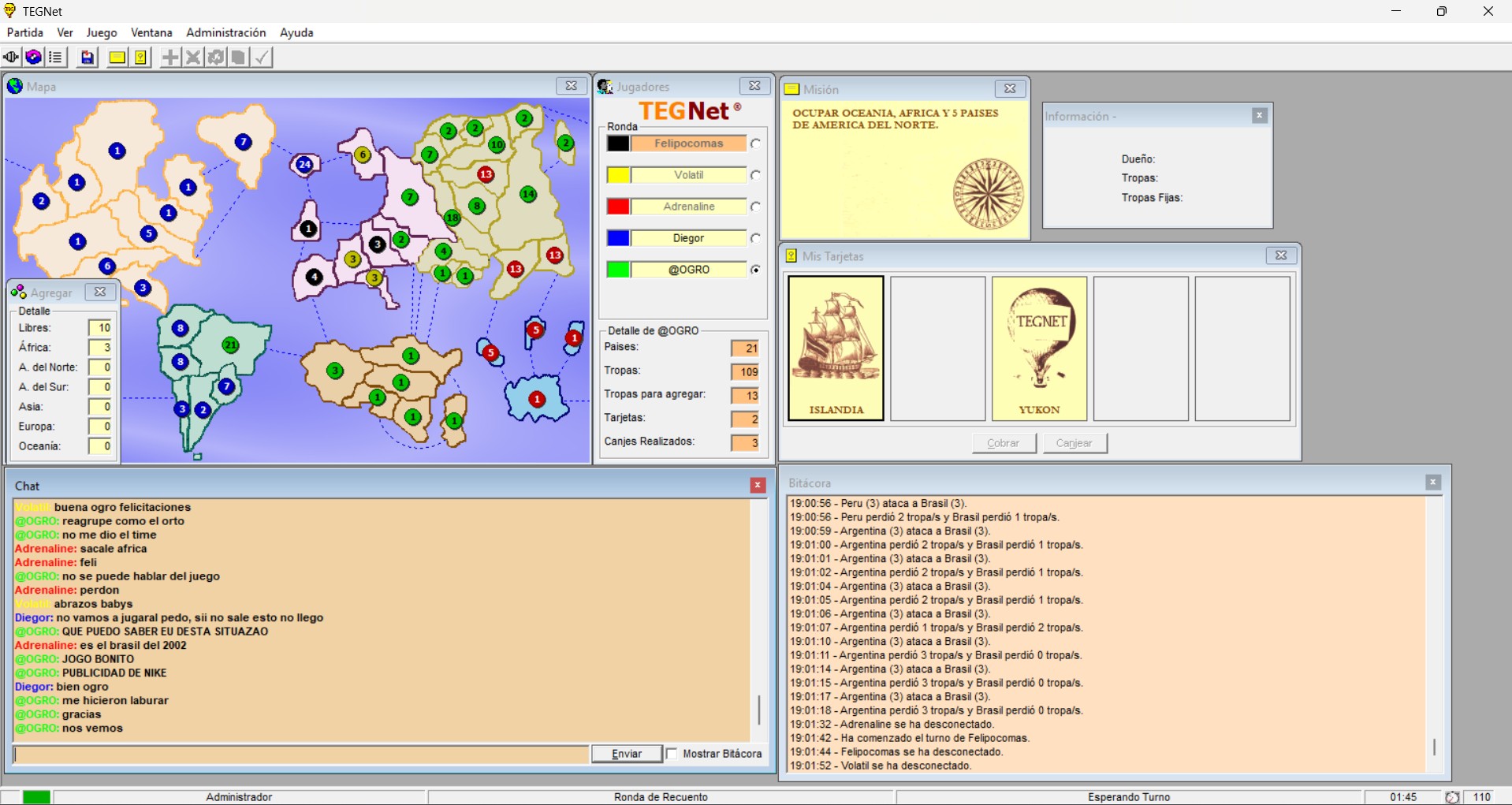Select the ISLANDIA card thumbnail
Viewport: 1512px width, 805px height.
click(x=836, y=348)
